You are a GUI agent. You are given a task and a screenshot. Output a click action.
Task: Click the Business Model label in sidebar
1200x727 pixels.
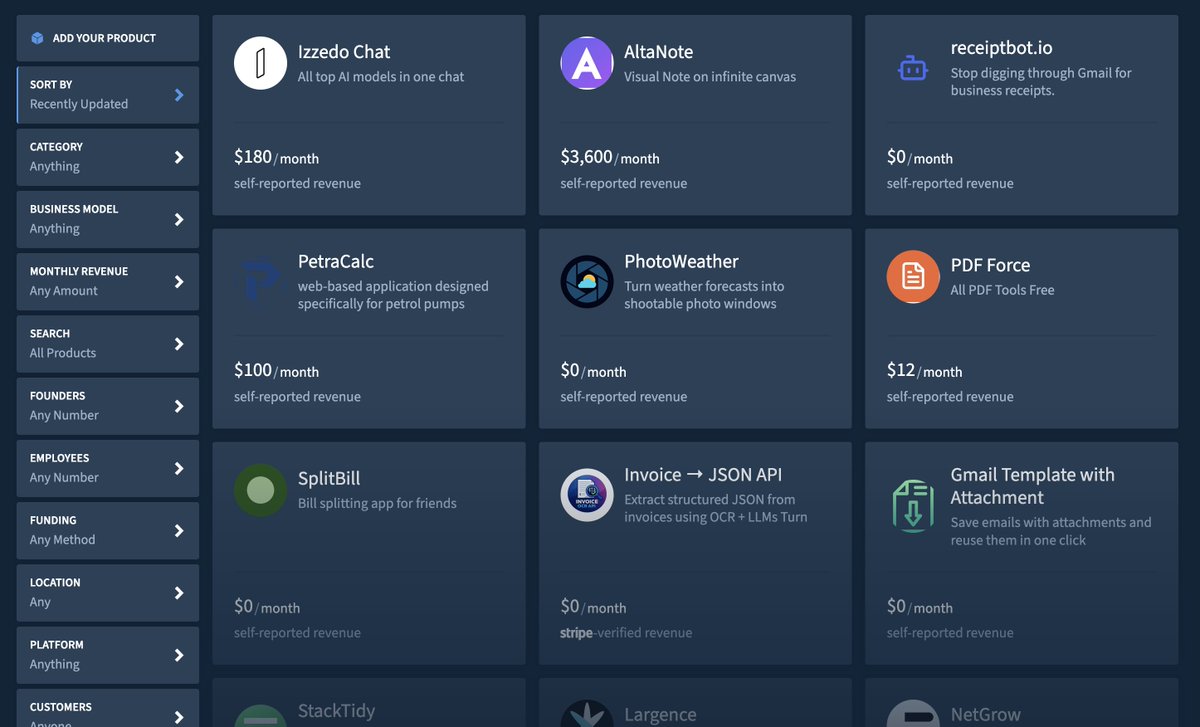coord(74,209)
